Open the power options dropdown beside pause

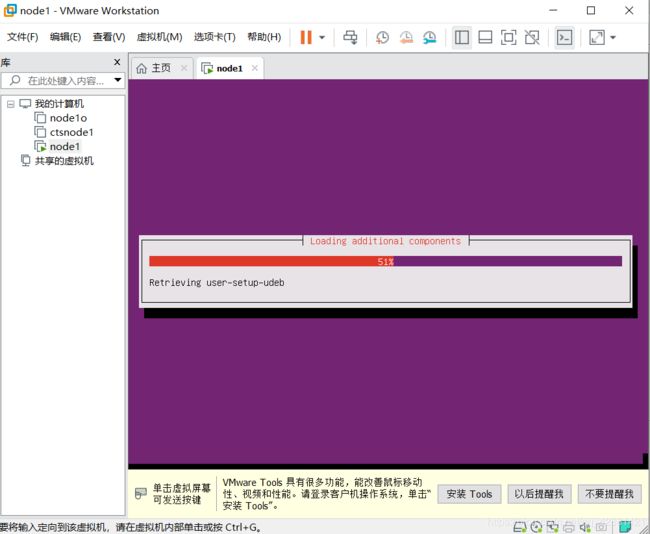322,38
